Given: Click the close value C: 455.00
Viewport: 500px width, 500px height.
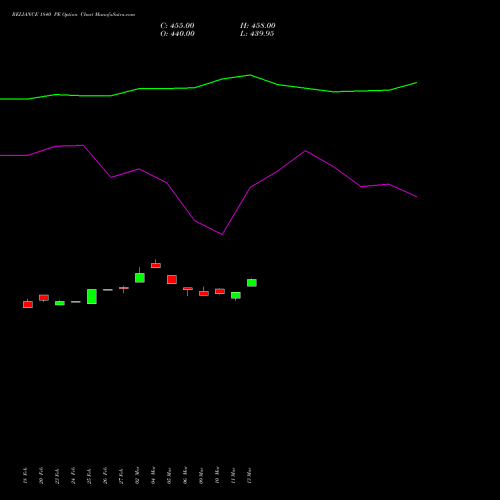Looking at the screenshot, I should tap(177, 26).
